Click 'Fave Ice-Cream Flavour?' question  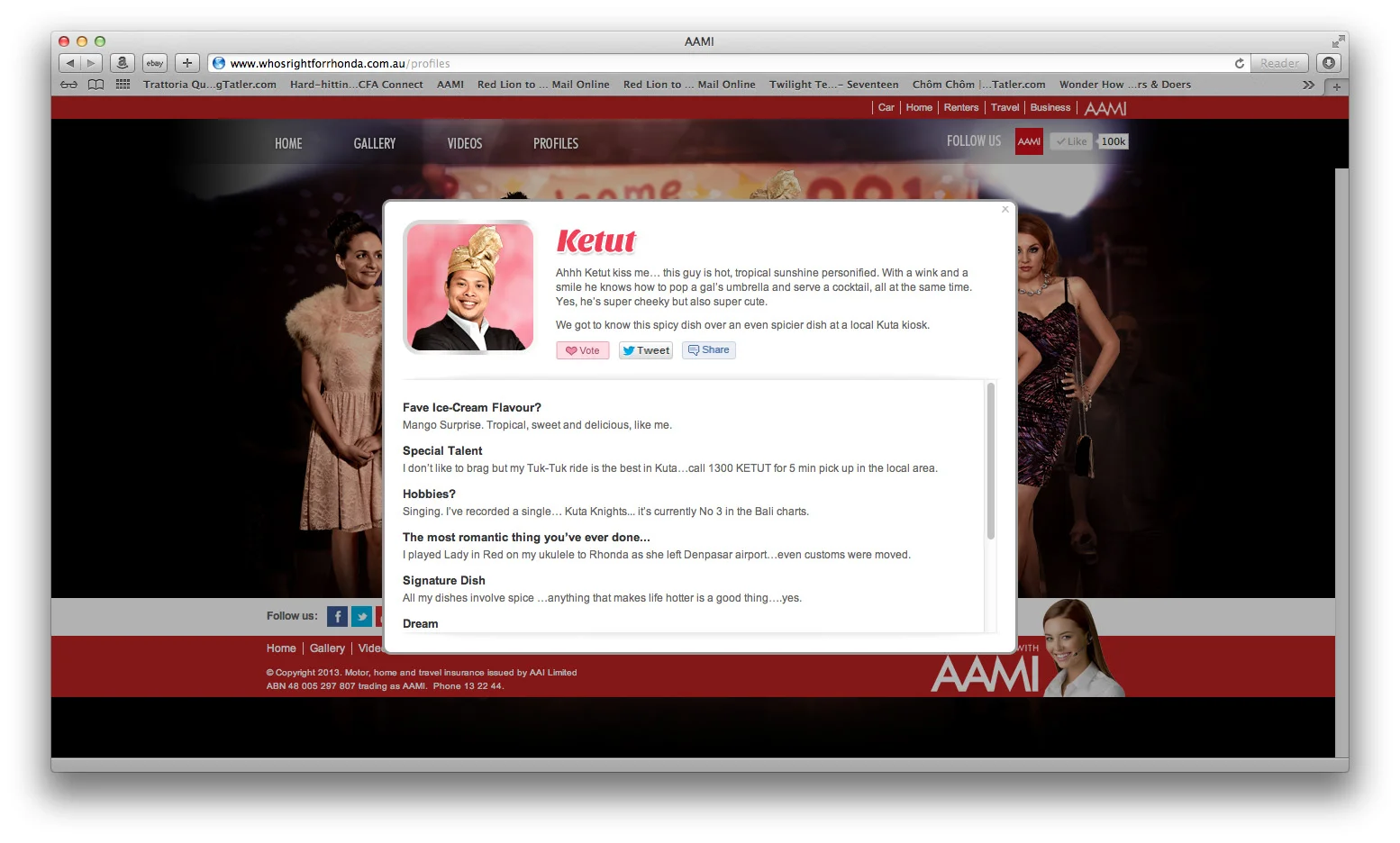point(472,408)
